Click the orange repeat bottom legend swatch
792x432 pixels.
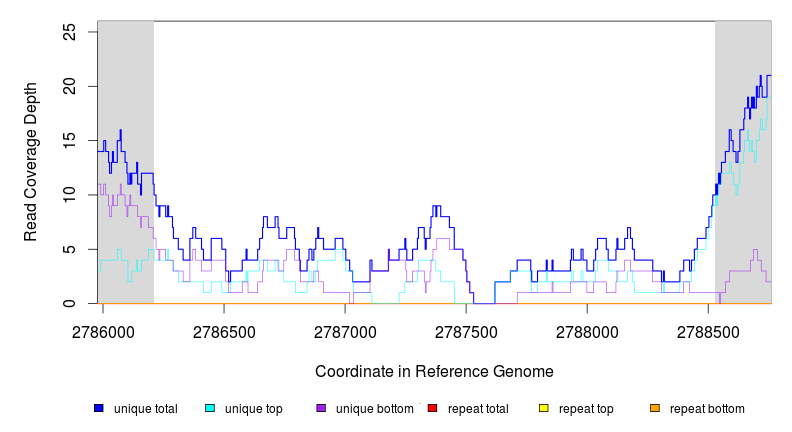point(655,409)
